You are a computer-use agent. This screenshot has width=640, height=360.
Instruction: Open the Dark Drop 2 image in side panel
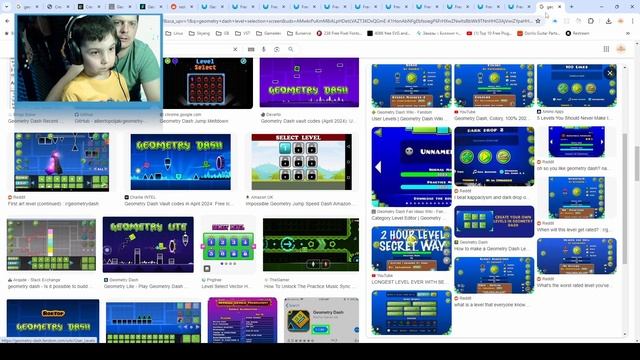tap(494, 156)
